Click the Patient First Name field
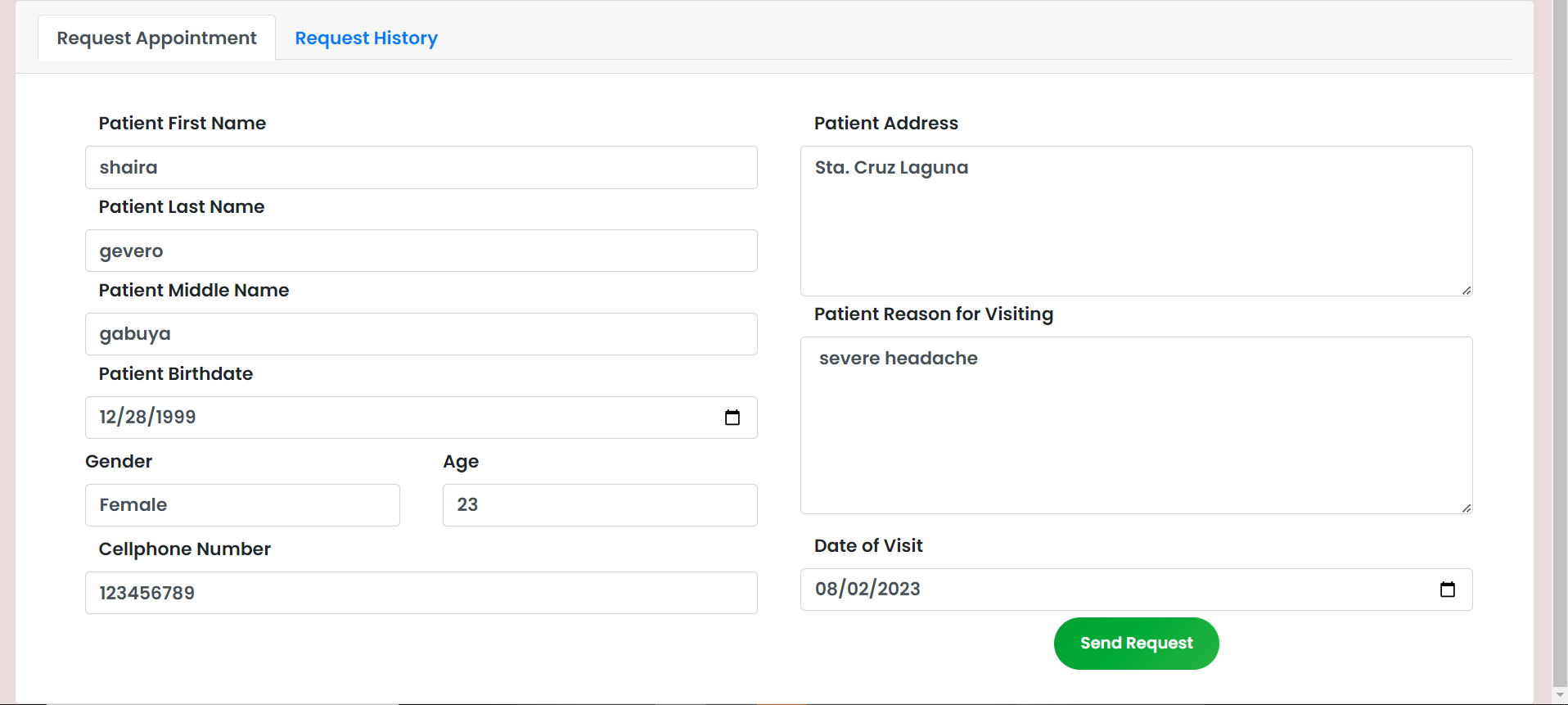 pyautogui.click(x=421, y=168)
